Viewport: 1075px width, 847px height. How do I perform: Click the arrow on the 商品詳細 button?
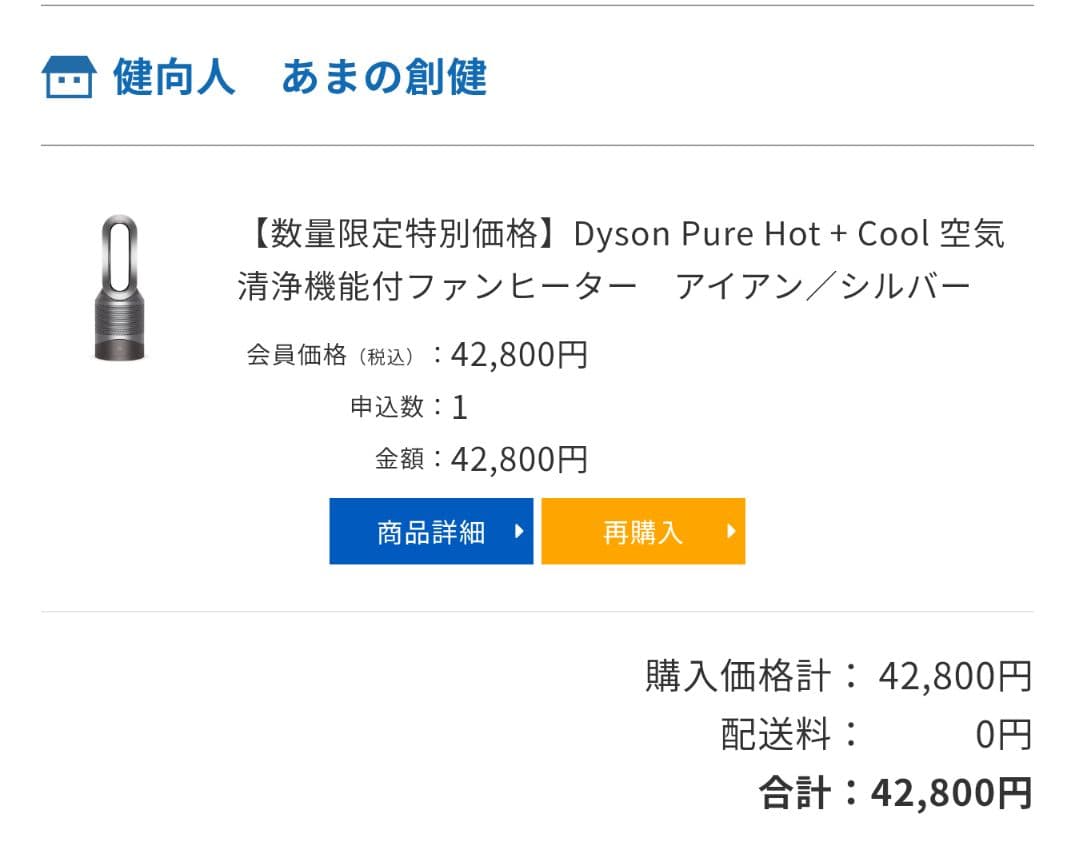click(518, 531)
